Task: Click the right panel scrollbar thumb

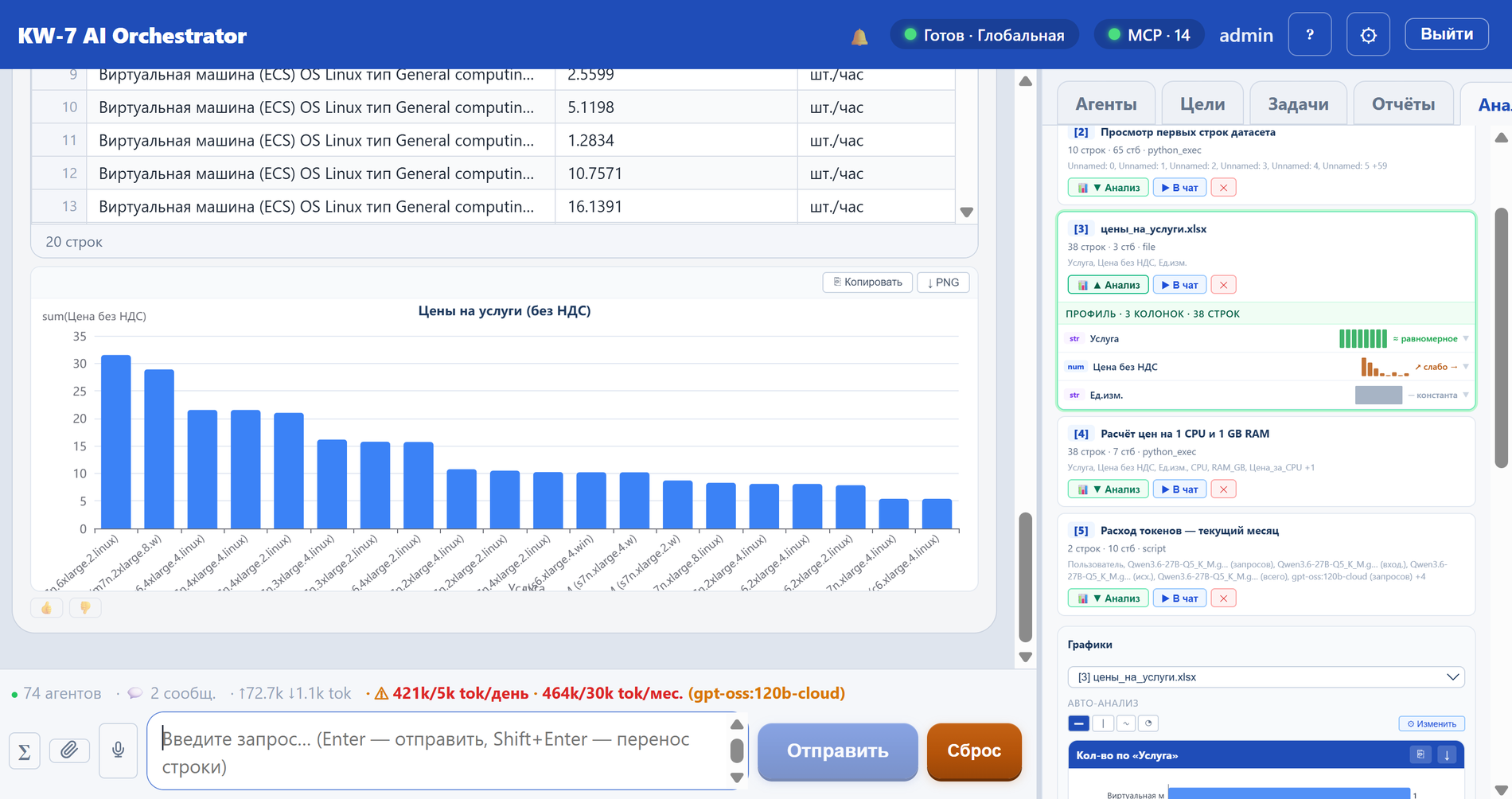Action: 1501,337
